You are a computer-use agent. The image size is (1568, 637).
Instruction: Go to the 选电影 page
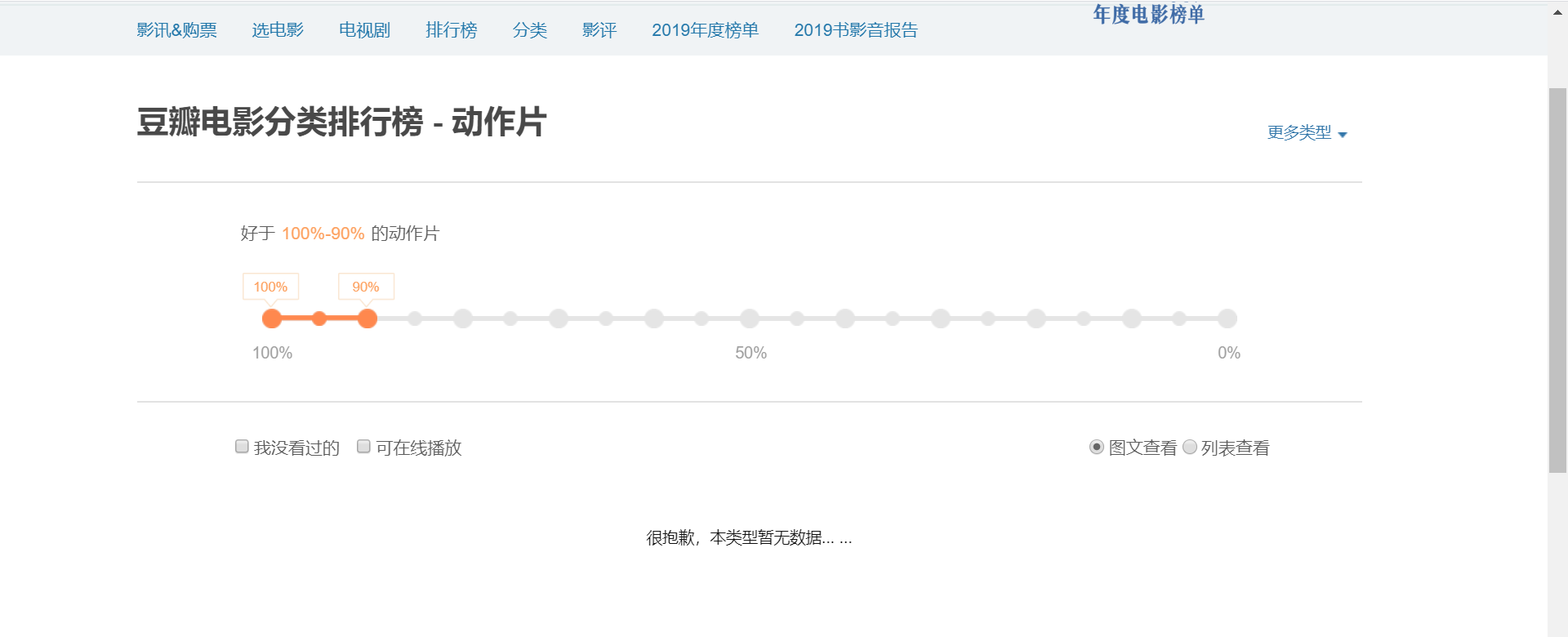coord(278,30)
